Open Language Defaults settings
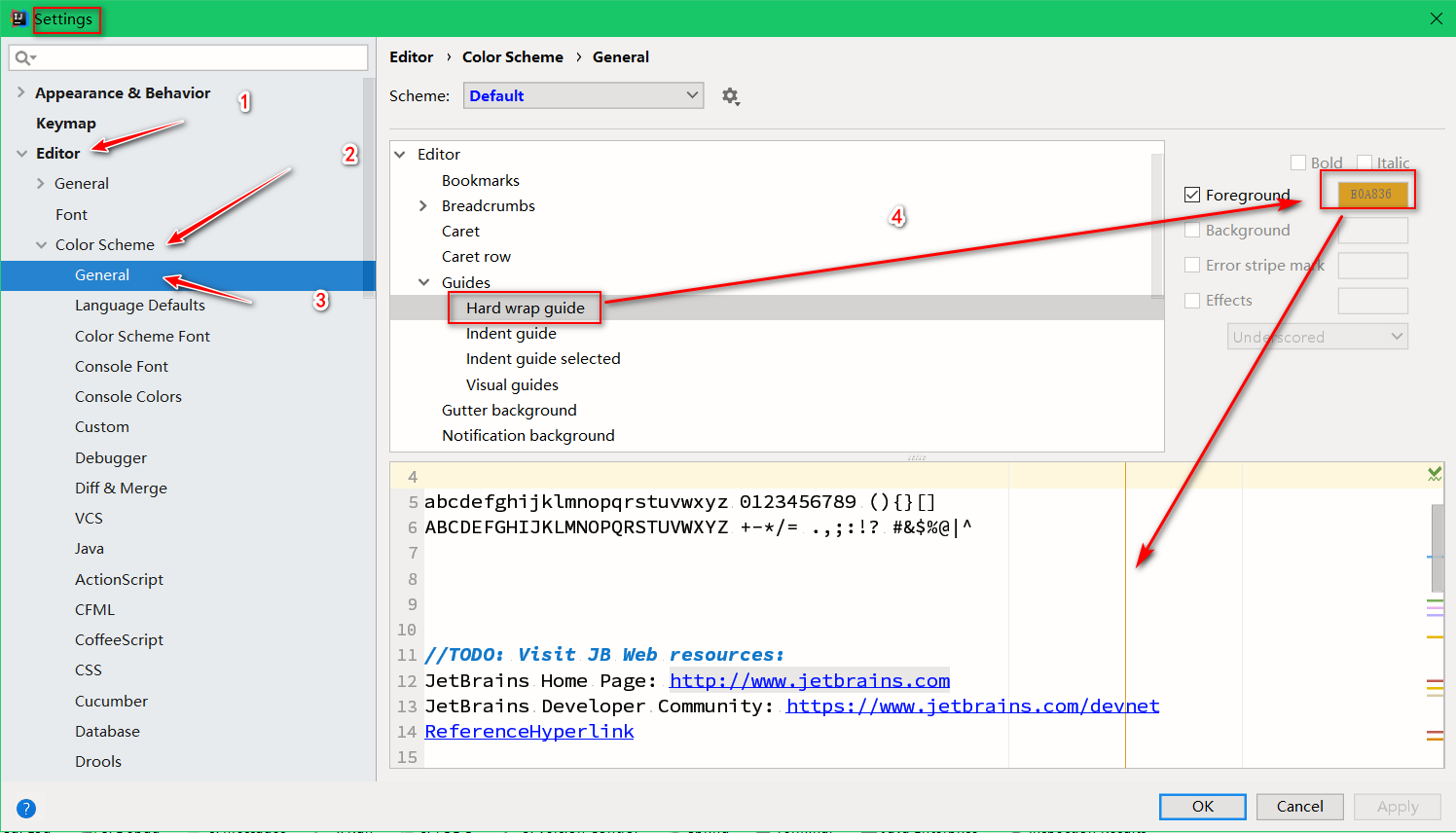Viewport: 1456px width, 833px height. tap(140, 306)
